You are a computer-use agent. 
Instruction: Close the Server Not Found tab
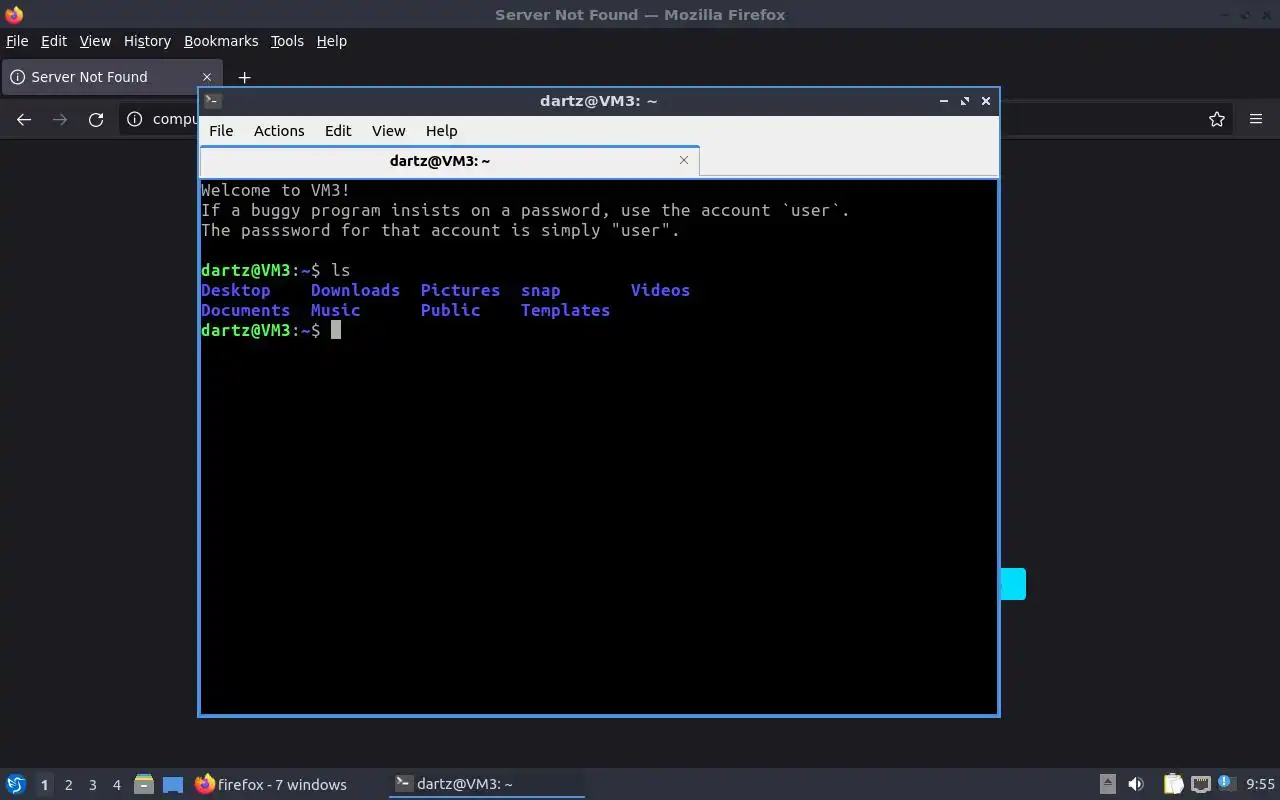207,77
